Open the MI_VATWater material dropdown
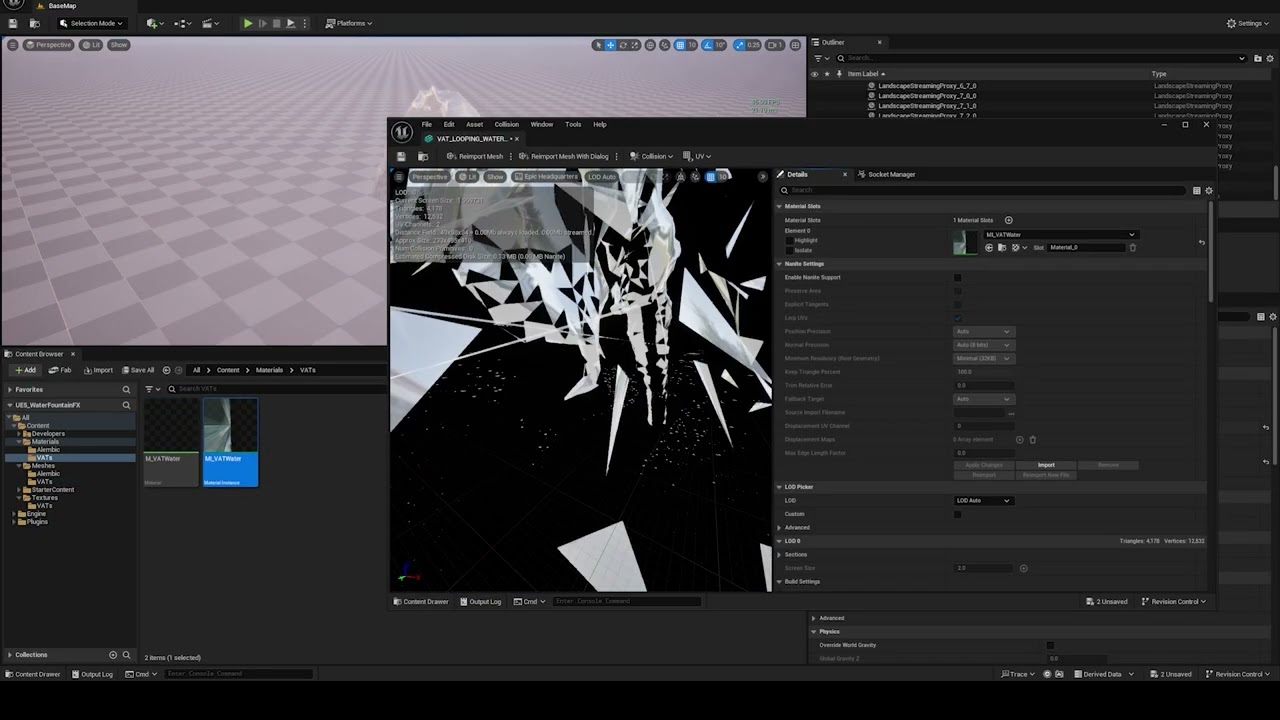This screenshot has height=720, width=1280. pos(1061,235)
